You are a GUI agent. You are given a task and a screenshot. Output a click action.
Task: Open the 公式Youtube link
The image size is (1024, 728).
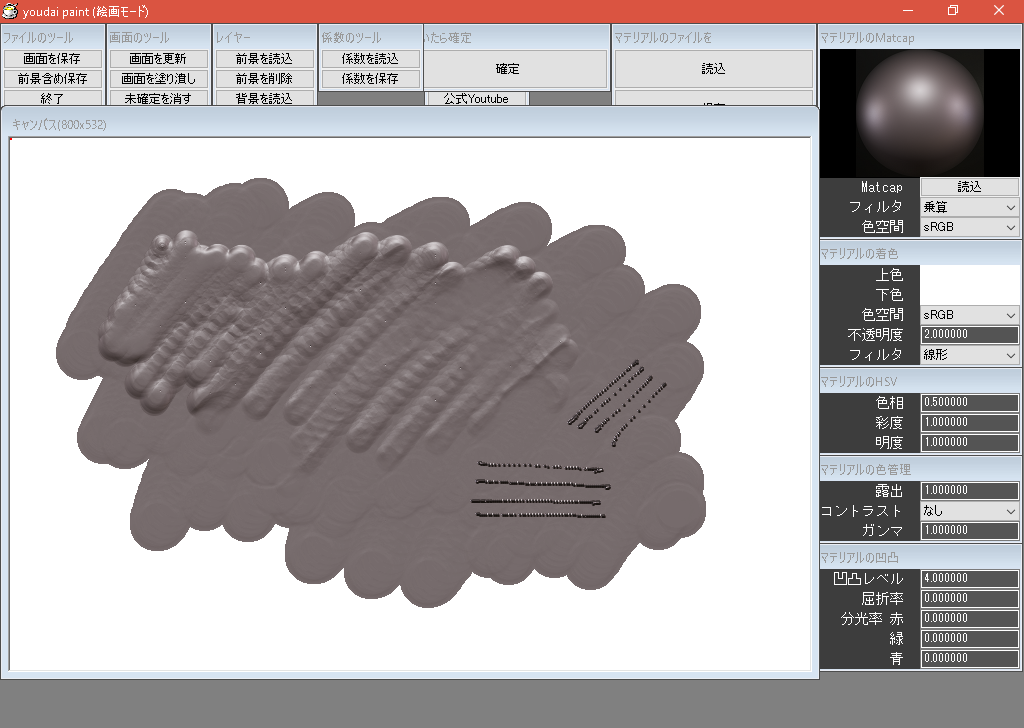(x=476, y=98)
